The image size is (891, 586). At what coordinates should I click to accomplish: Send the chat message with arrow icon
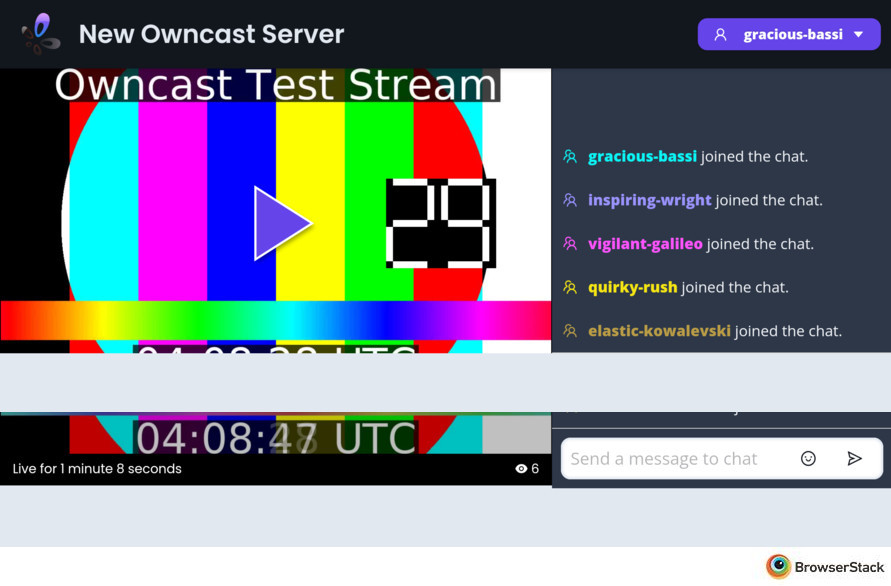854,458
